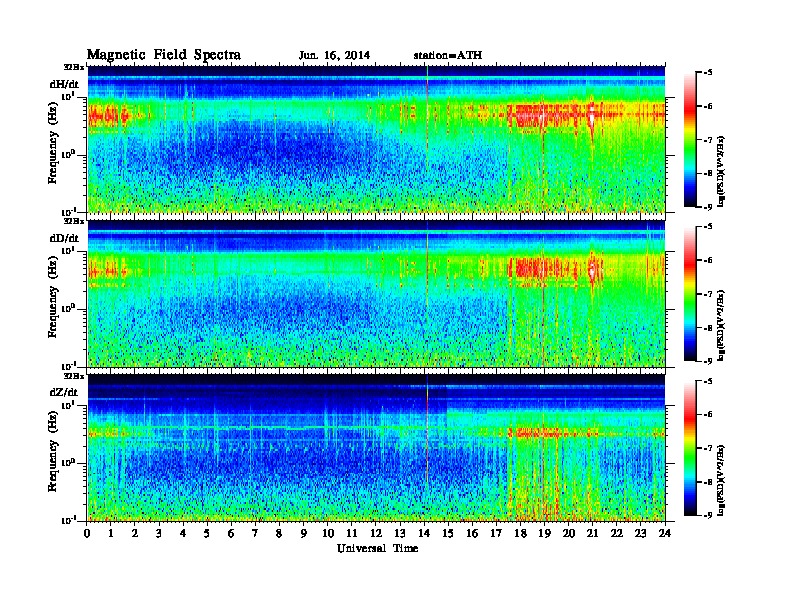
Task: Click the "dD/dt" panel label
Action: coord(64,238)
